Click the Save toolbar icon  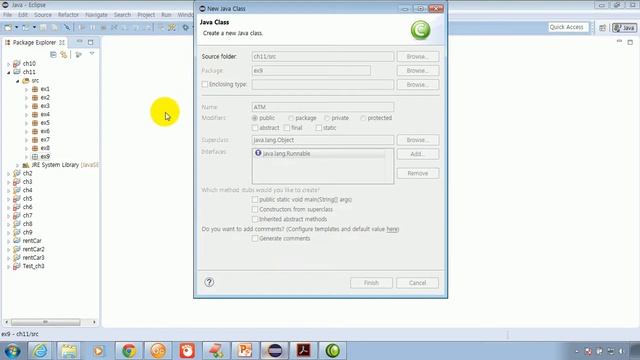pos(43,27)
